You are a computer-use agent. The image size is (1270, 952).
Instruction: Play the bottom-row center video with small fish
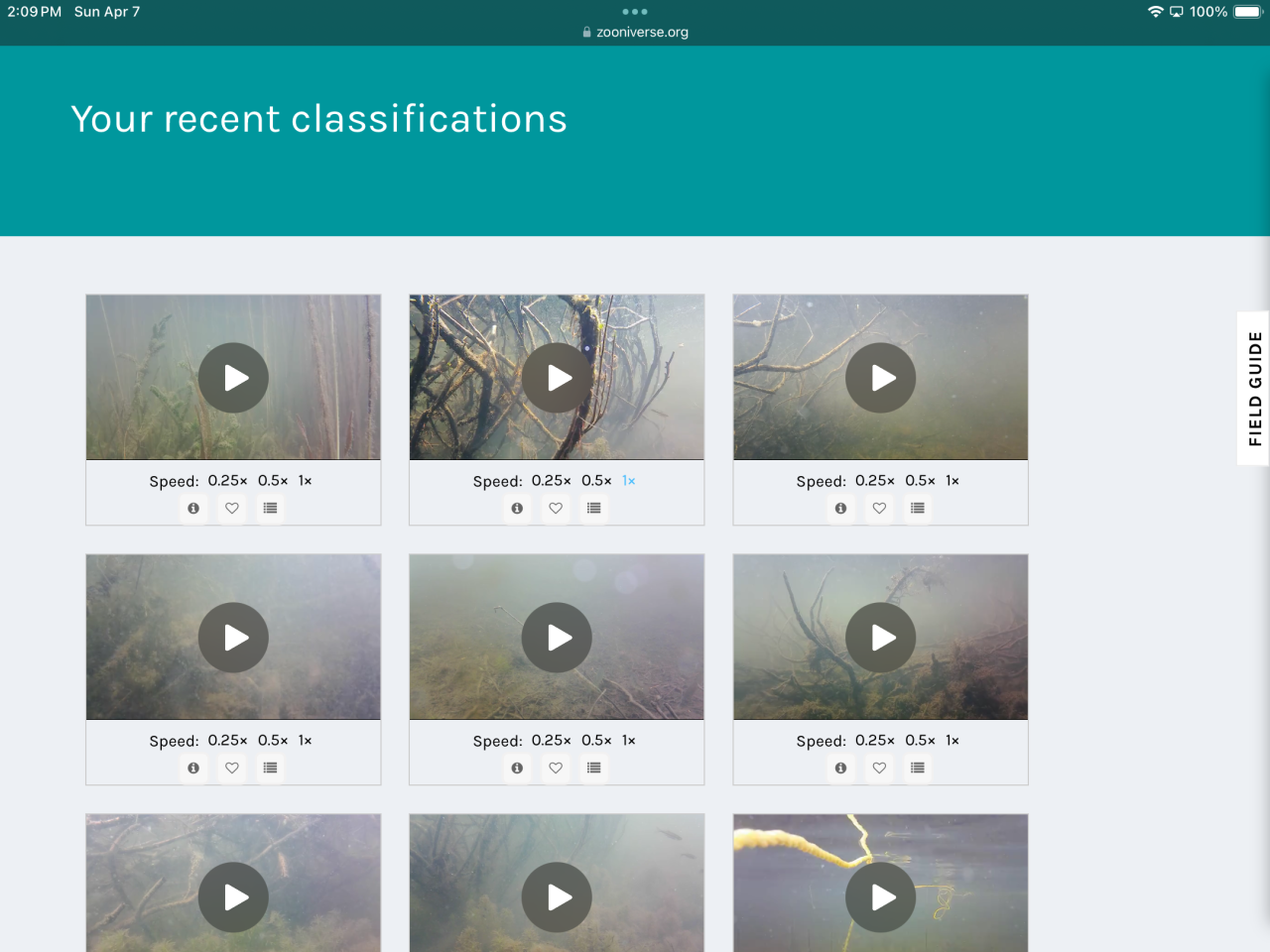[x=557, y=897]
